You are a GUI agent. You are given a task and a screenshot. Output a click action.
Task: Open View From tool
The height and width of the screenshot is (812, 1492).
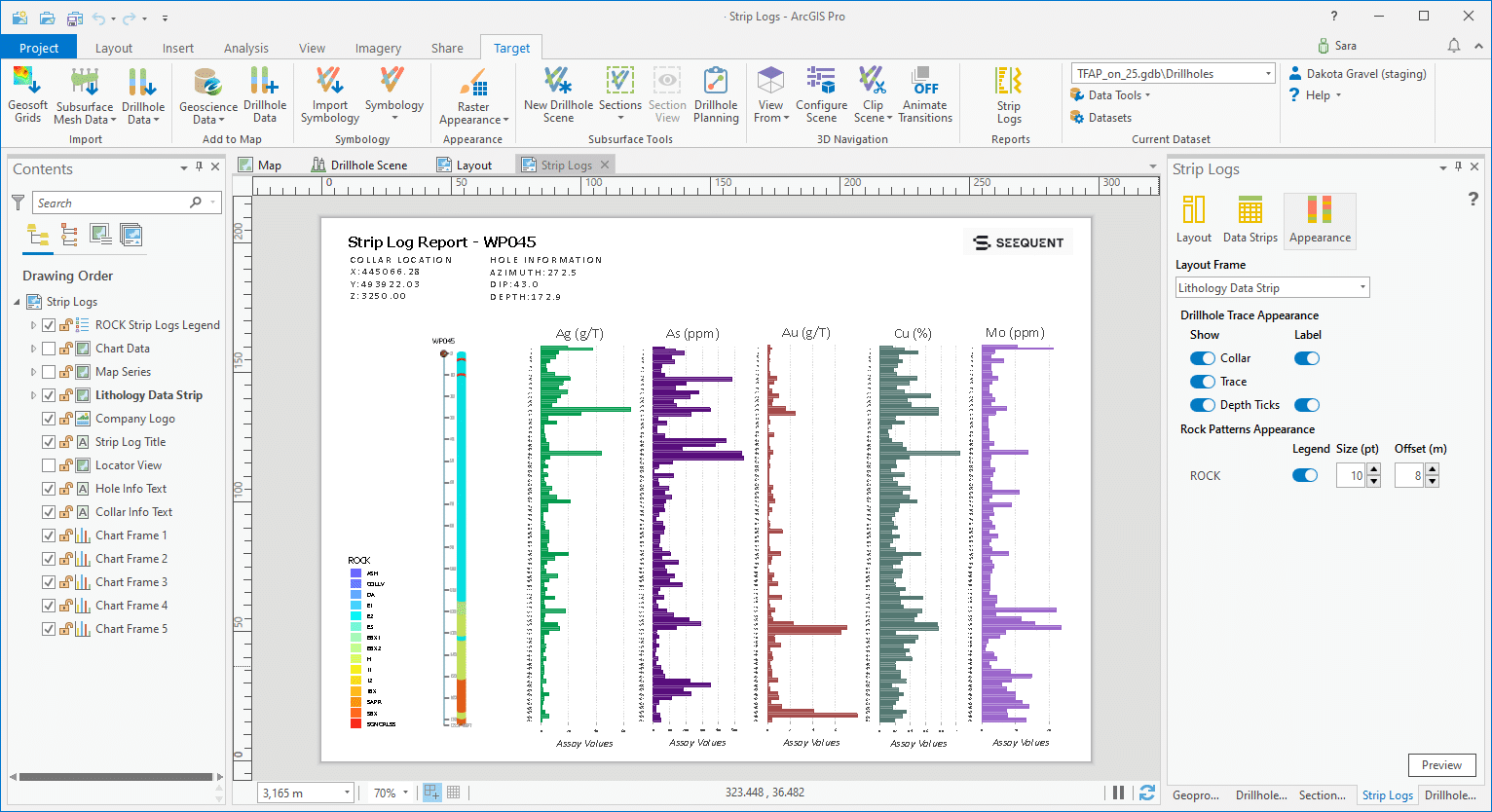point(769,94)
